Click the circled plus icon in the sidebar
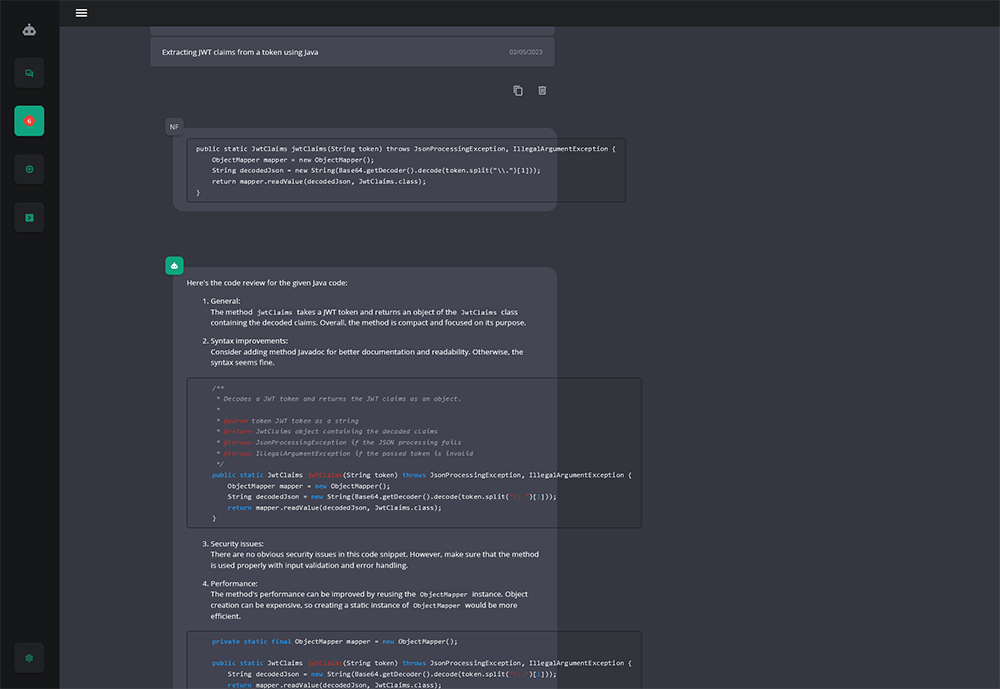This screenshot has height=689, width=1000. click(29, 169)
